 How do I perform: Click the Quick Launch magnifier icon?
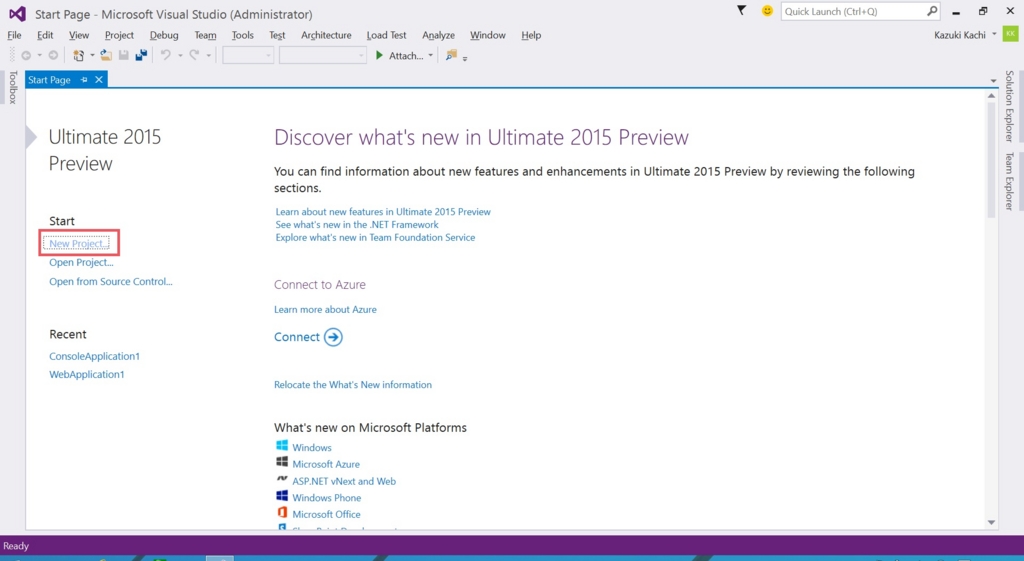coord(932,11)
